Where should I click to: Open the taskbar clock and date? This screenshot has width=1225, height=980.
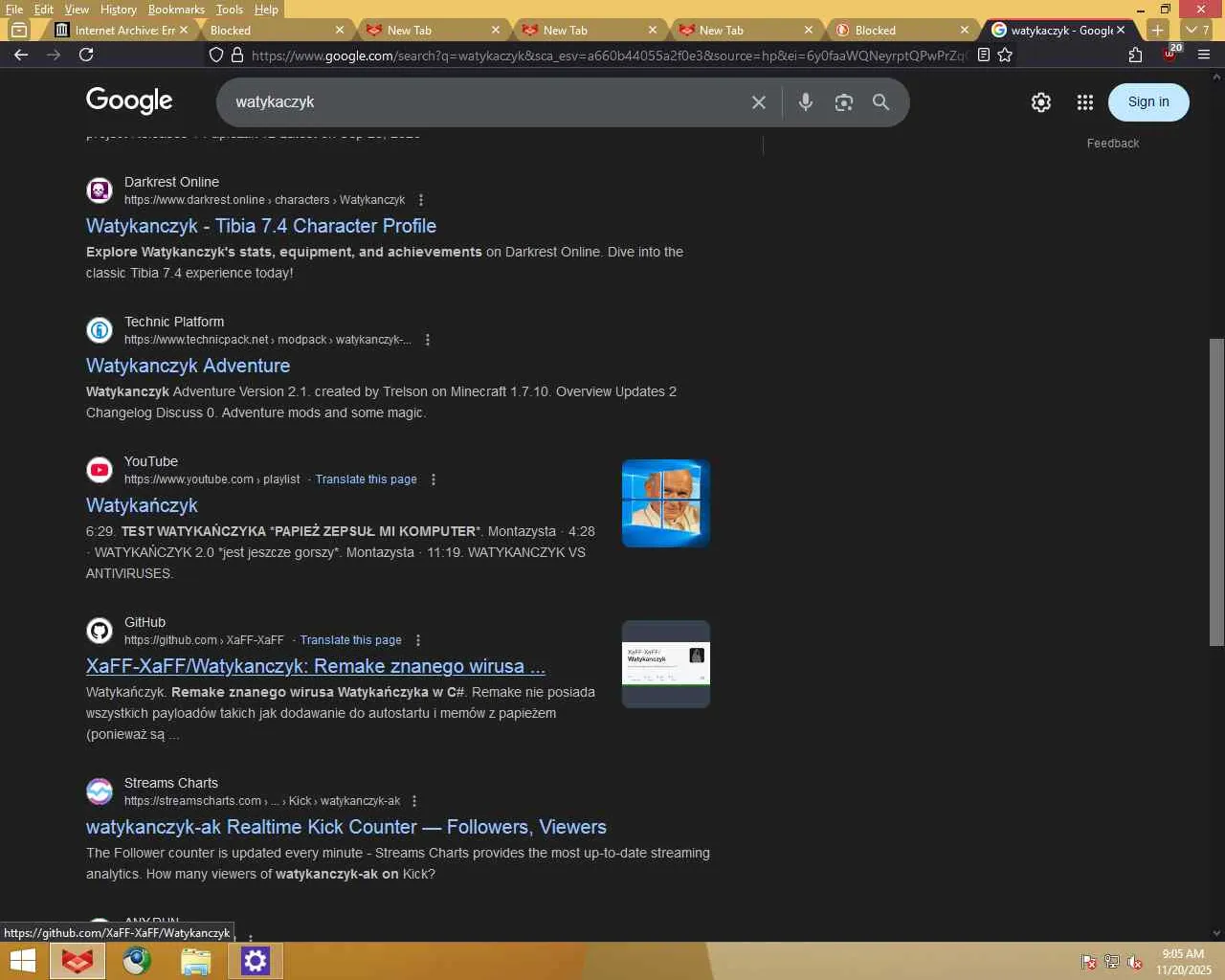tap(1183, 962)
